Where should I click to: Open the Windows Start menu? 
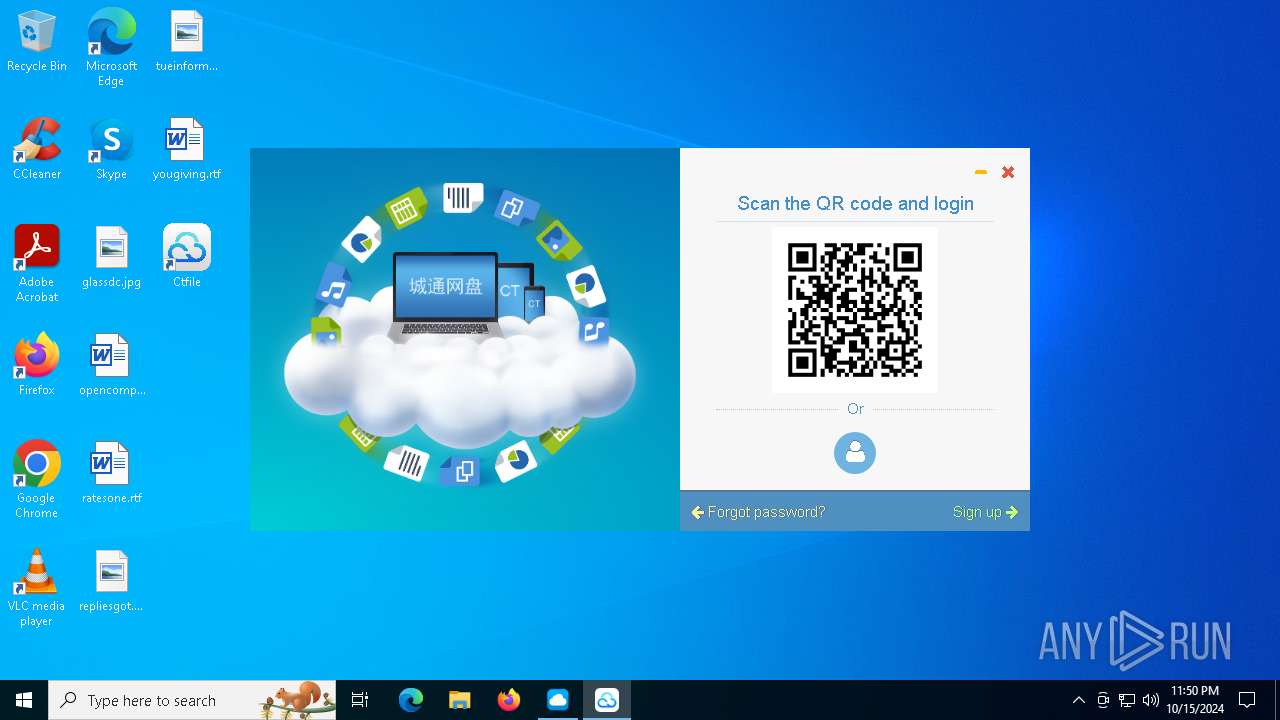click(24, 700)
